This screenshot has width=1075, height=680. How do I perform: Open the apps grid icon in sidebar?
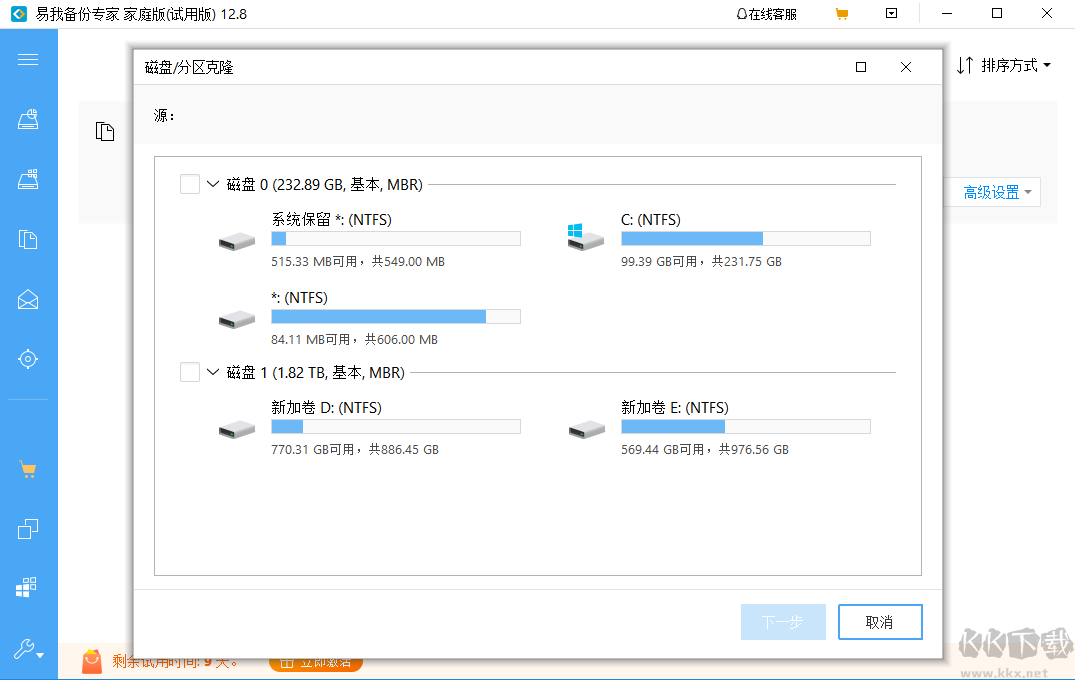point(27,588)
